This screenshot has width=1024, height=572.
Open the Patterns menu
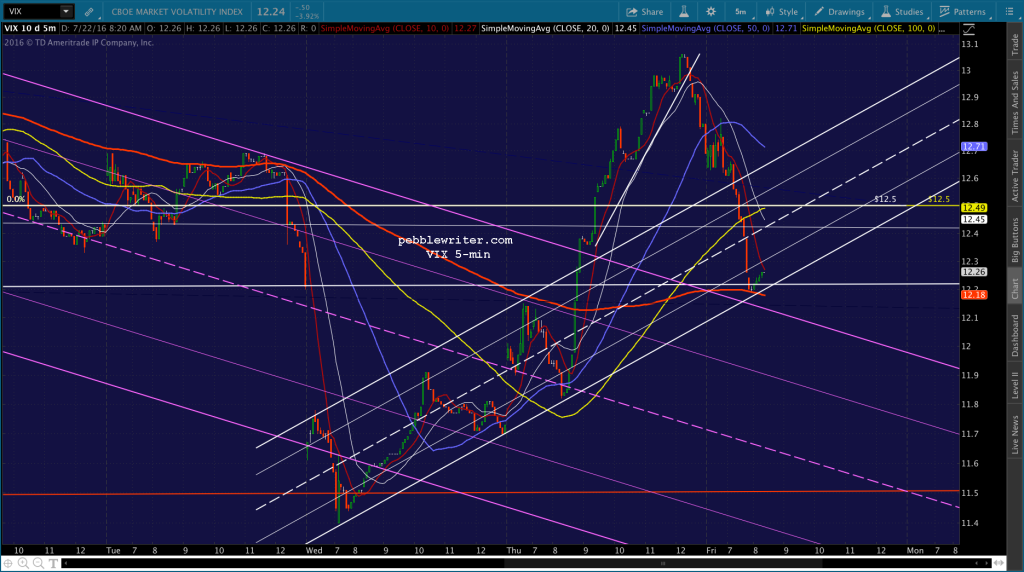(963, 12)
